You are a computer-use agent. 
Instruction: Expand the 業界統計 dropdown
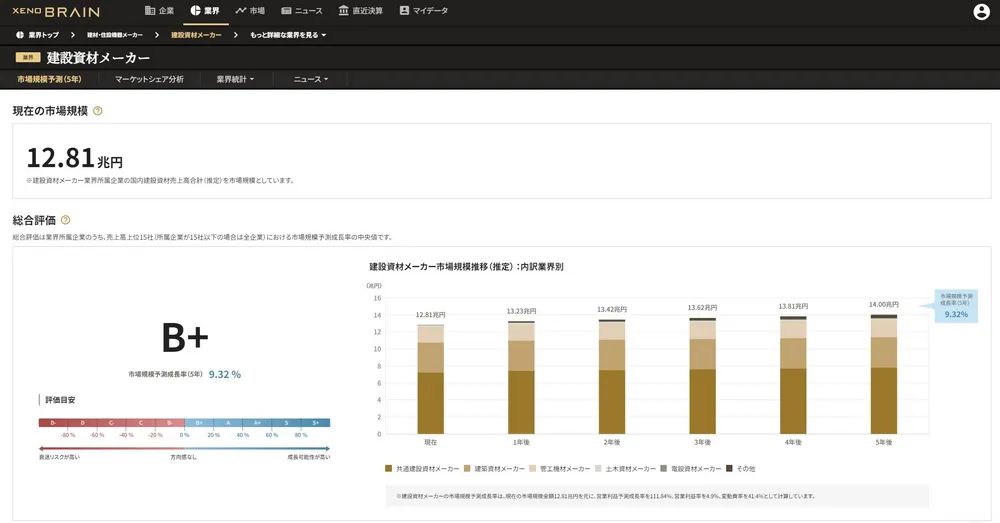pyautogui.click(x=235, y=79)
